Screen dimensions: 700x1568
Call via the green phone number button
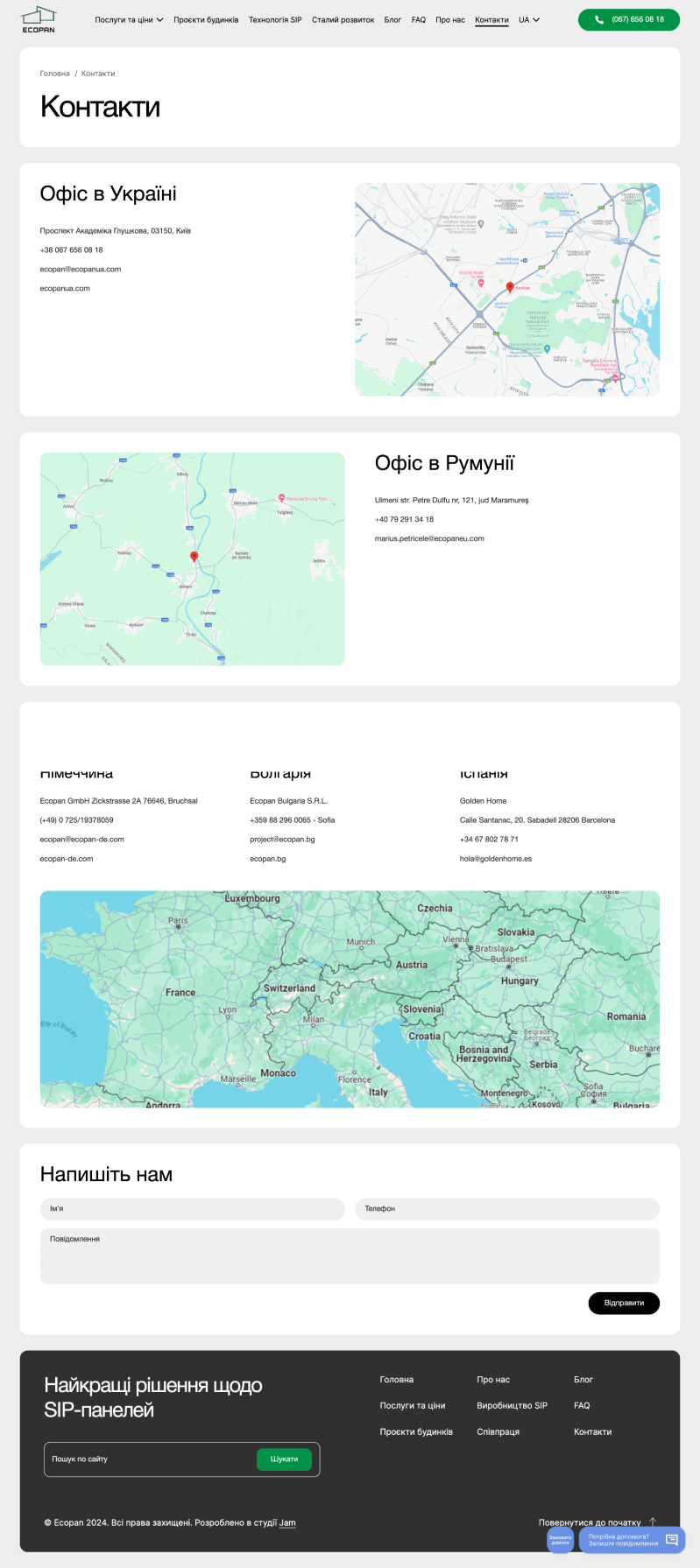(628, 19)
